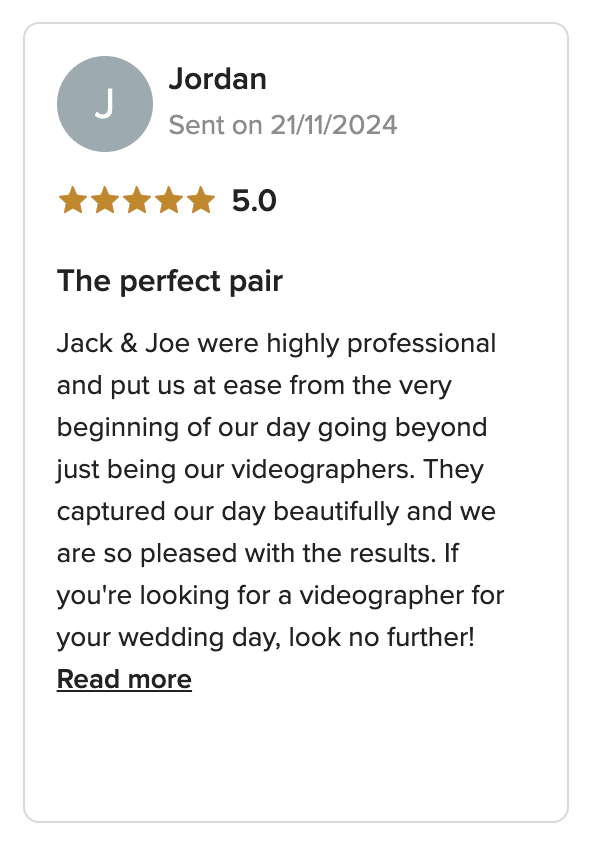Image resolution: width=596 pixels, height=854 pixels.
Task: Click the line beginning of our day
Action: pyautogui.click(x=272, y=428)
